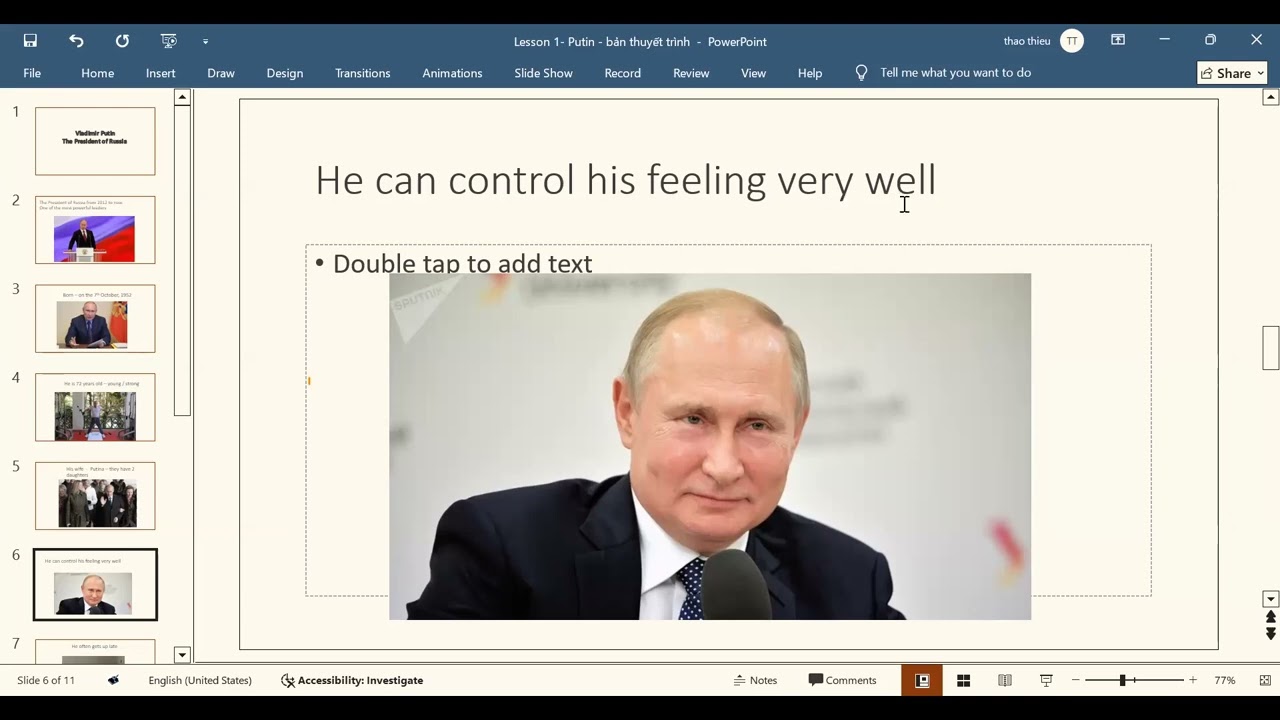
Task: Select slide 7 thumbnail He often gets up late
Action: tap(95, 651)
